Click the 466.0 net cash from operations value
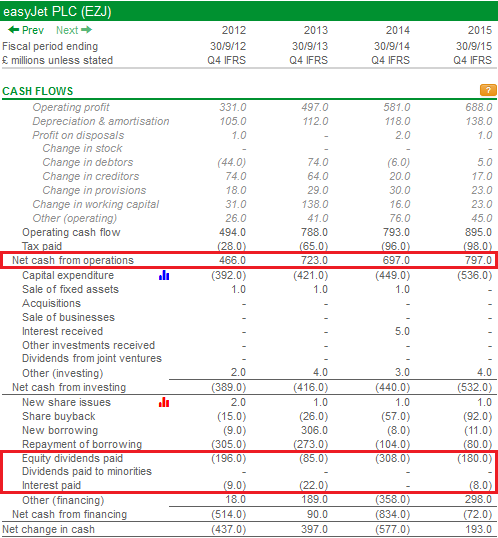The image size is (498, 538). pyautogui.click(x=232, y=260)
